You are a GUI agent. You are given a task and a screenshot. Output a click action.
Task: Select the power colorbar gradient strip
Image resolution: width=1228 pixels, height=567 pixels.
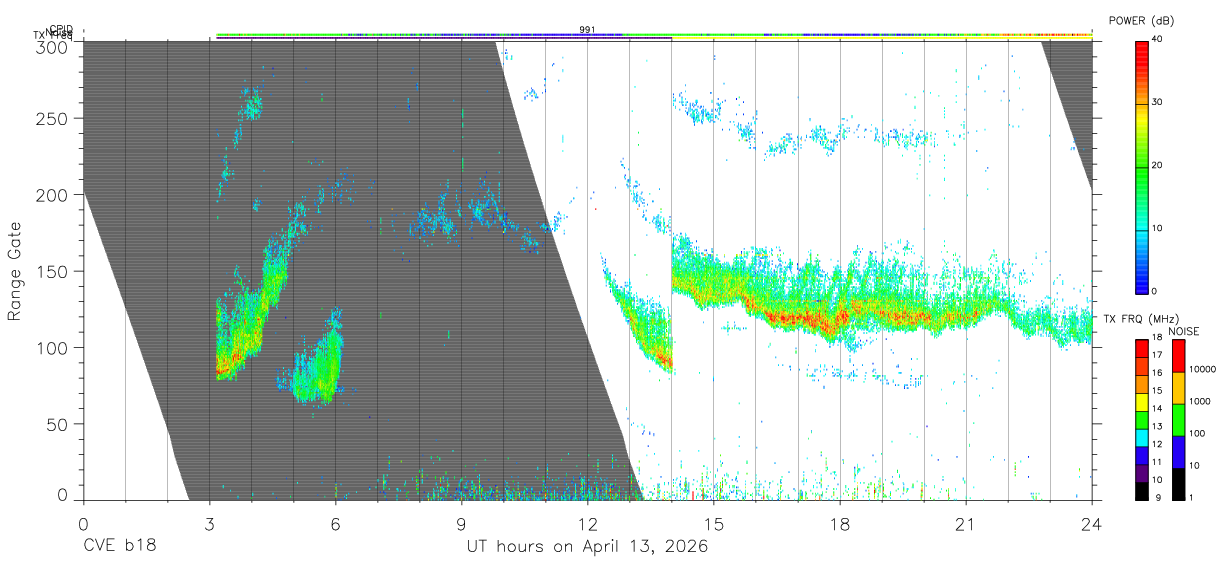tap(1142, 166)
